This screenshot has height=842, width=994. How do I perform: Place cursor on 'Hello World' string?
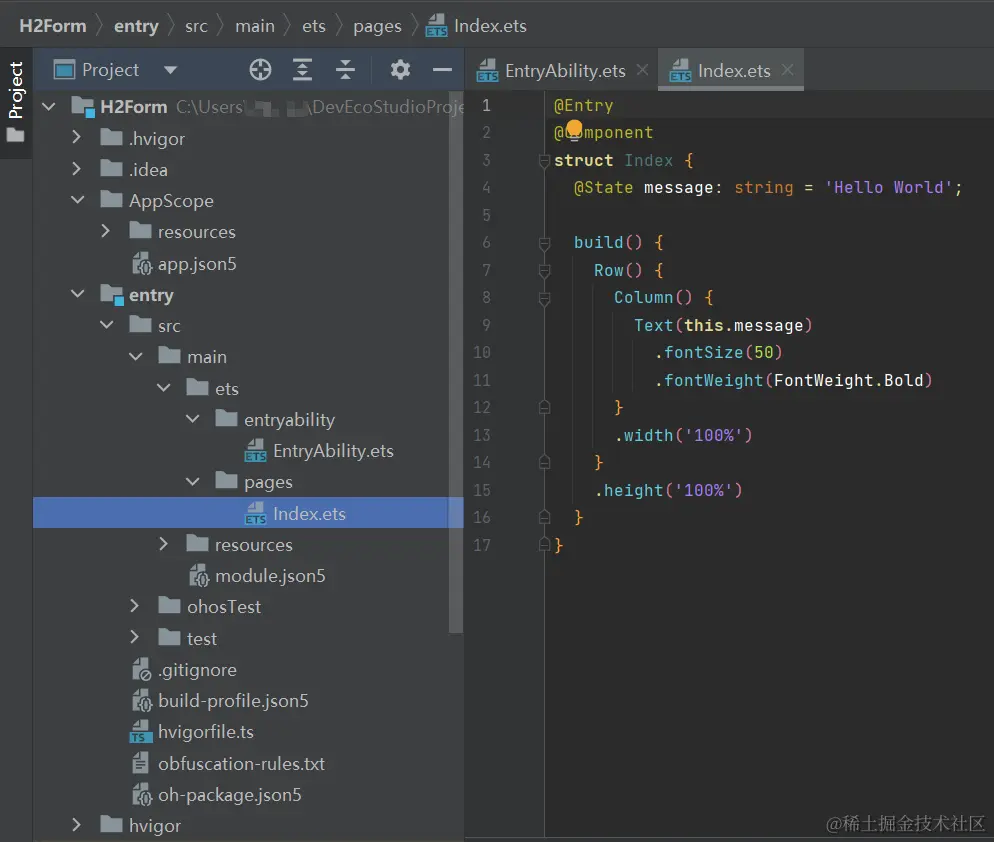(888, 188)
